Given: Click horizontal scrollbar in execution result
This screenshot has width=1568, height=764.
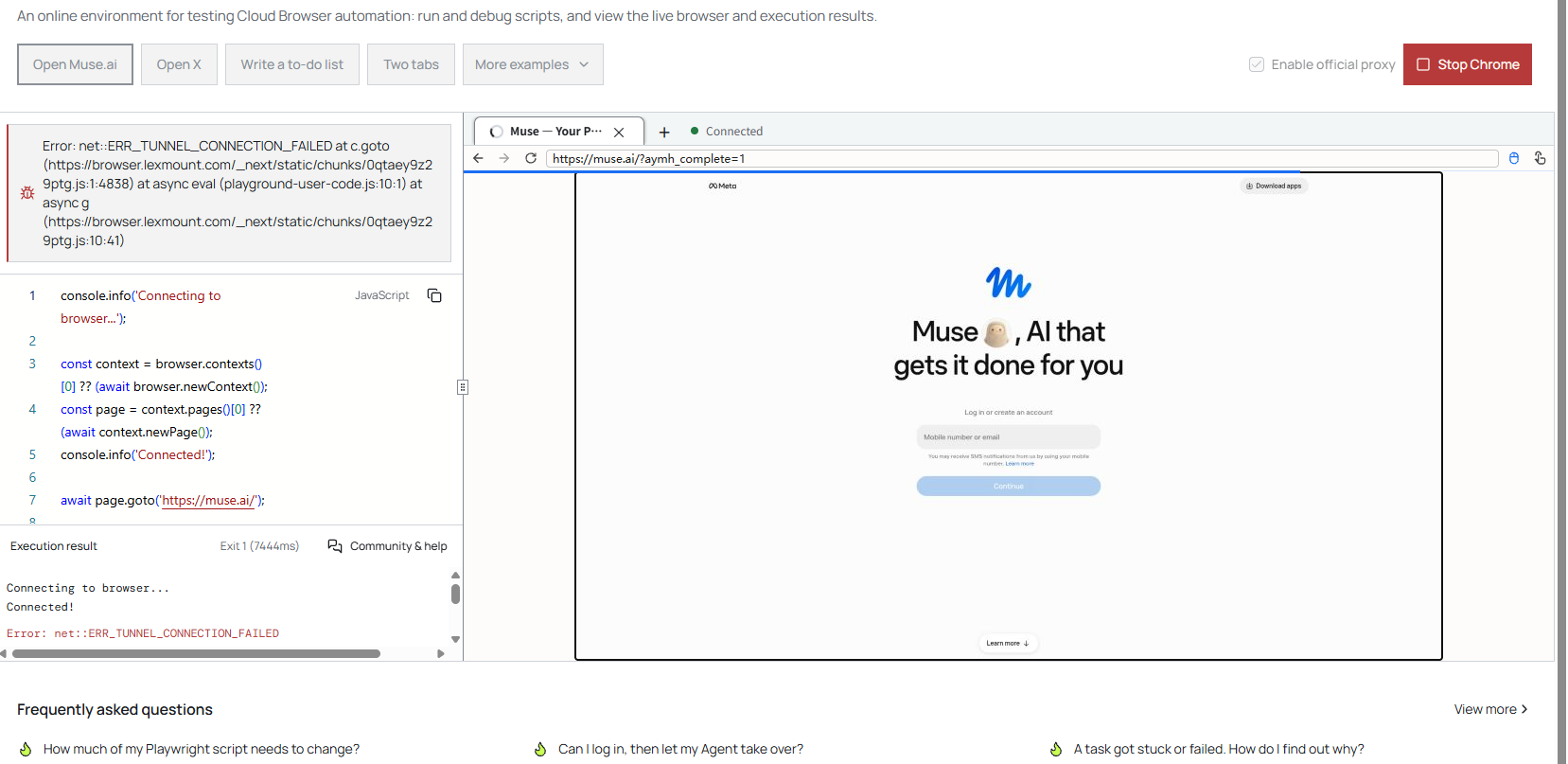Looking at the screenshot, I should click(x=196, y=653).
